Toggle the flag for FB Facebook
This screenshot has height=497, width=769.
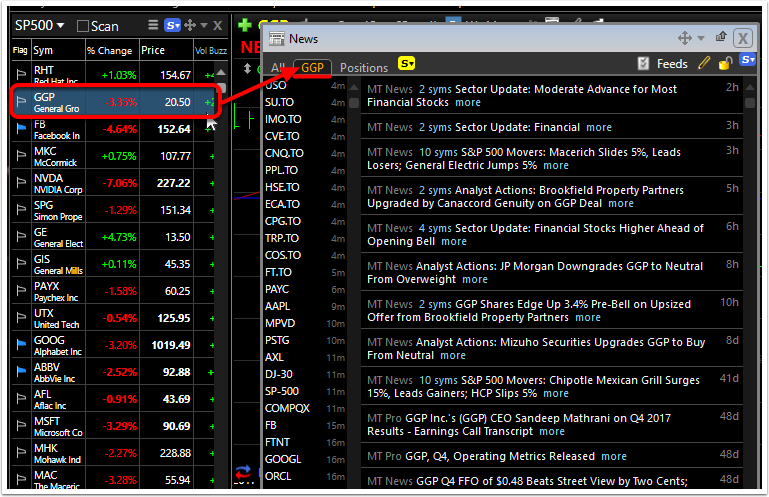click(x=21, y=128)
